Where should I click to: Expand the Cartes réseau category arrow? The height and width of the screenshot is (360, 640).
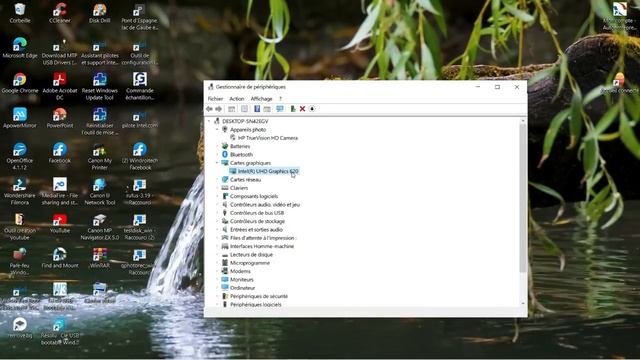click(x=217, y=180)
